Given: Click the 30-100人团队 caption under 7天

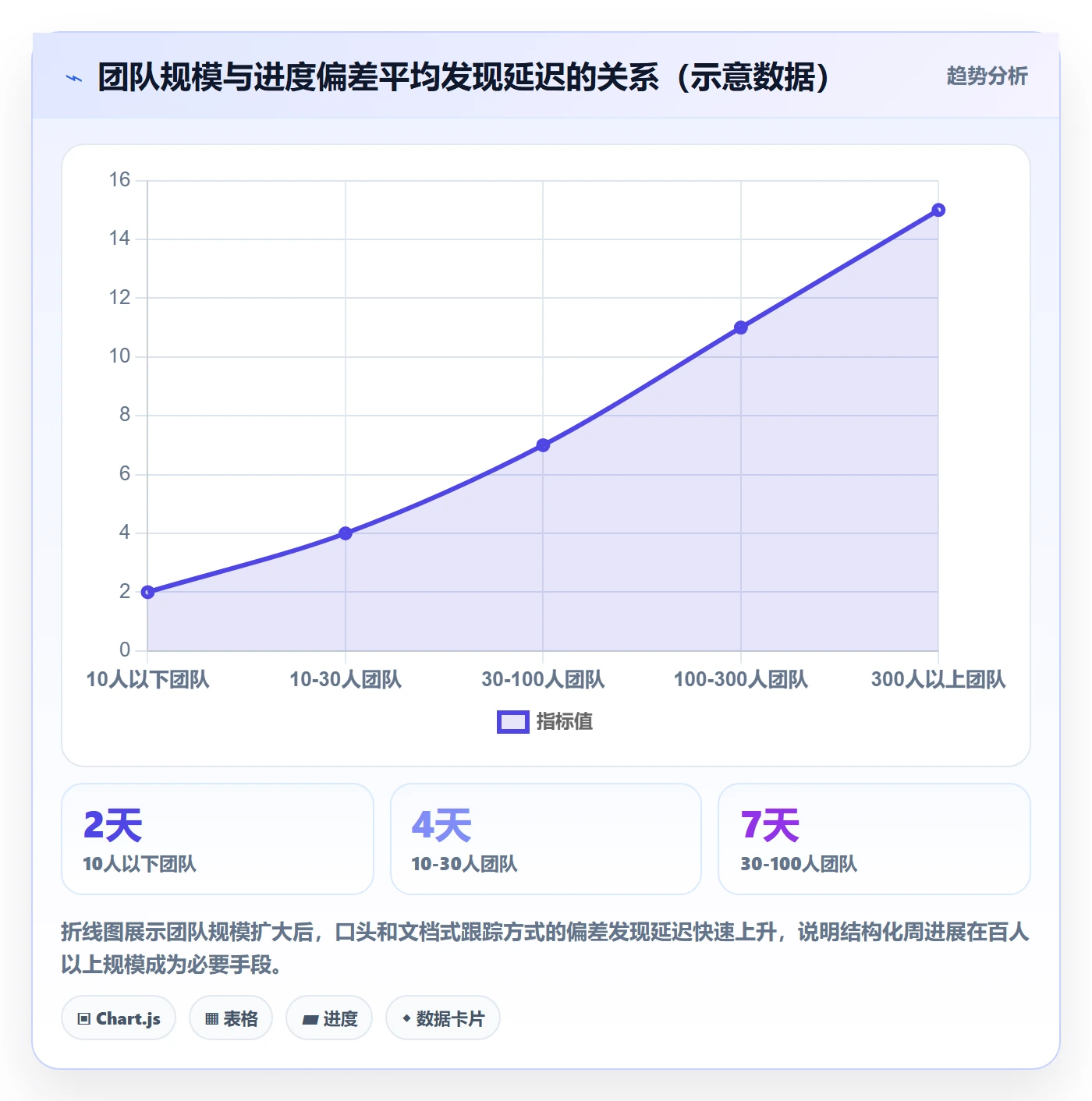Looking at the screenshot, I should coord(799,864).
